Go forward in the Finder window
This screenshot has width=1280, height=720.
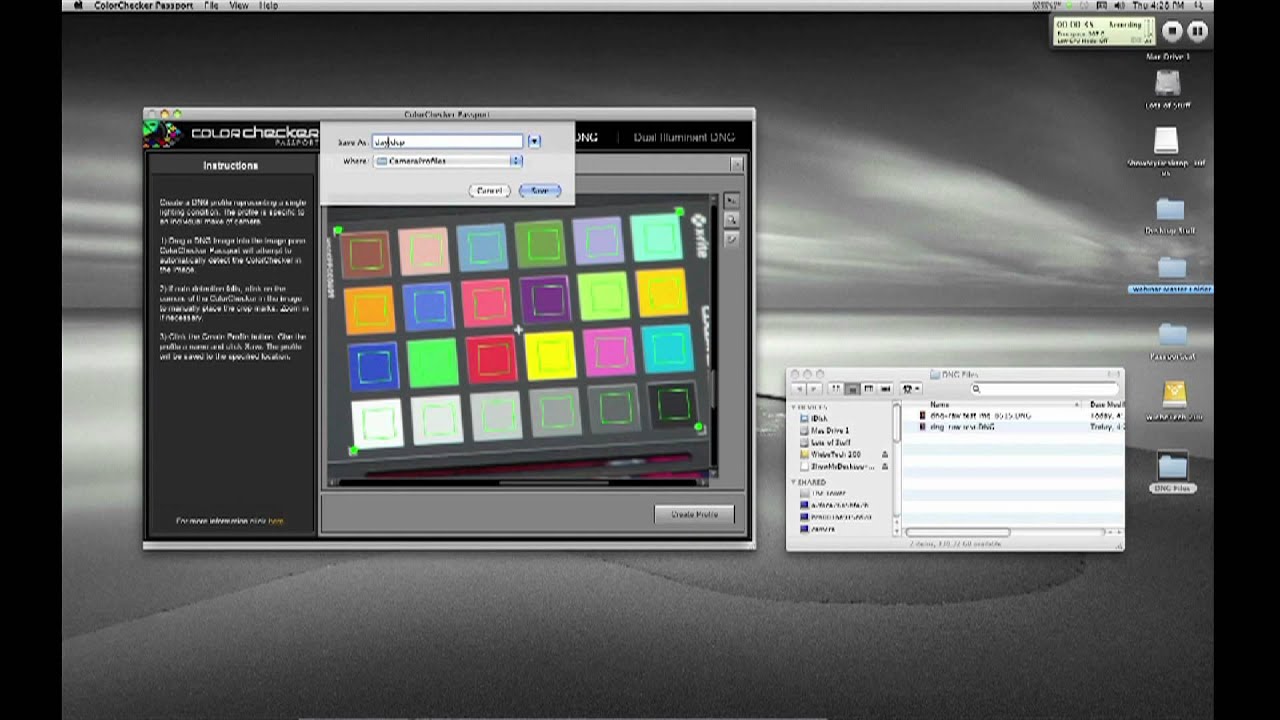(812, 389)
